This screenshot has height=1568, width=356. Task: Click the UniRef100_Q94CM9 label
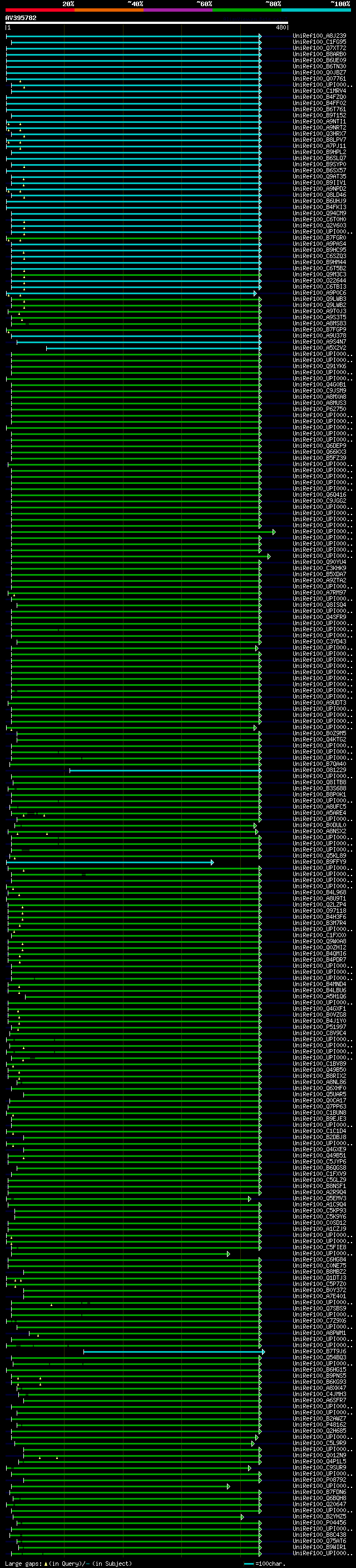pyautogui.click(x=319, y=213)
